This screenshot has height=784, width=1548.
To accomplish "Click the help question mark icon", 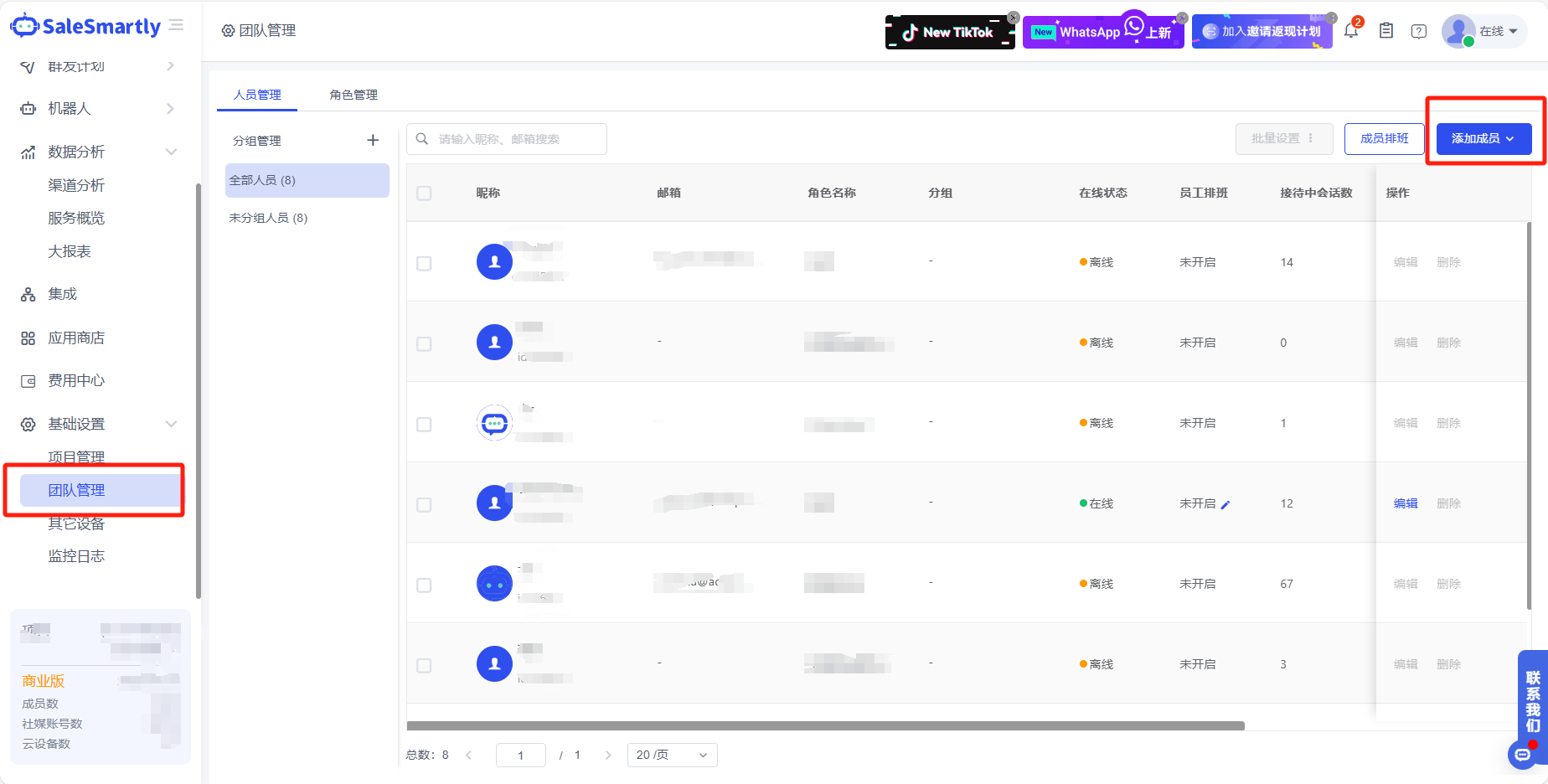I will [1418, 30].
